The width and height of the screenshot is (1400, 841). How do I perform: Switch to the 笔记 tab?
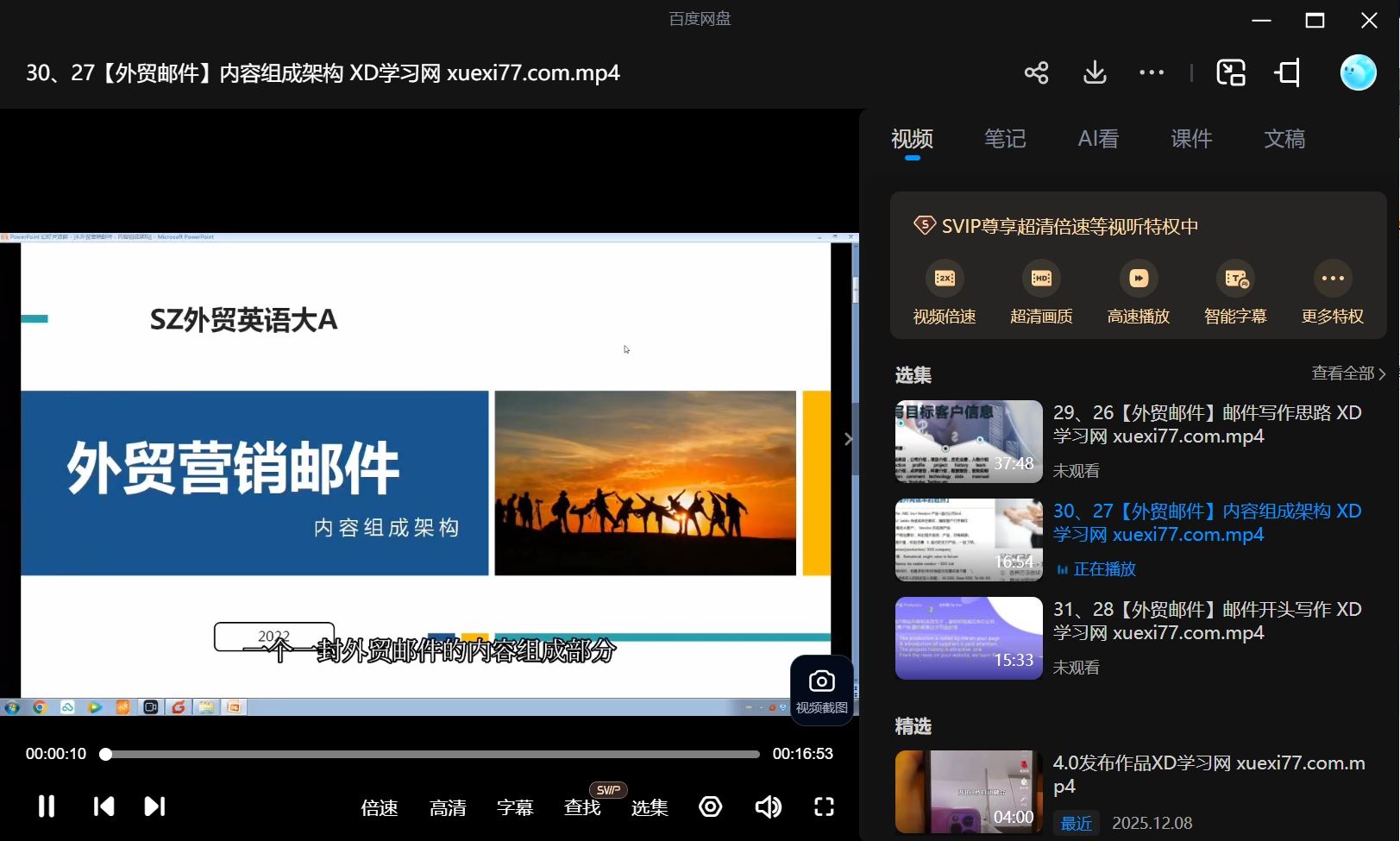(x=1004, y=139)
